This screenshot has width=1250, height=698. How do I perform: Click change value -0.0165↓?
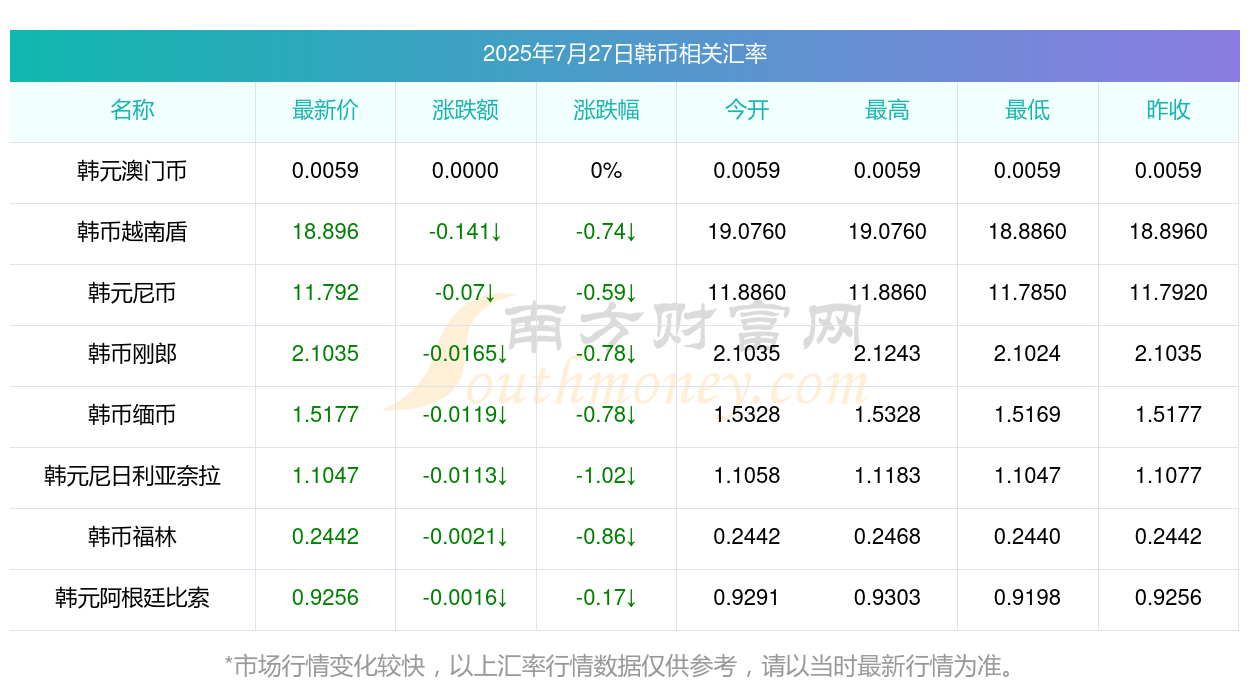pos(466,354)
